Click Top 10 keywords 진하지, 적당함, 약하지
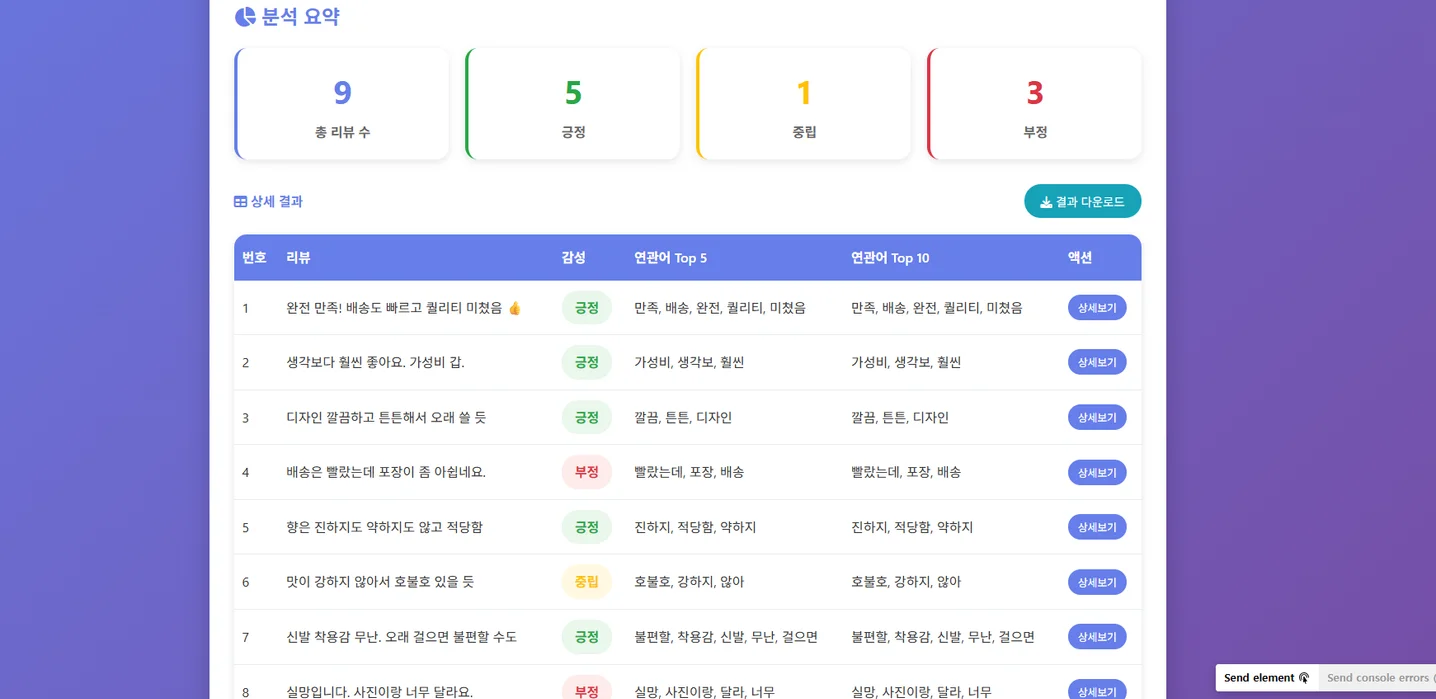 [912, 527]
